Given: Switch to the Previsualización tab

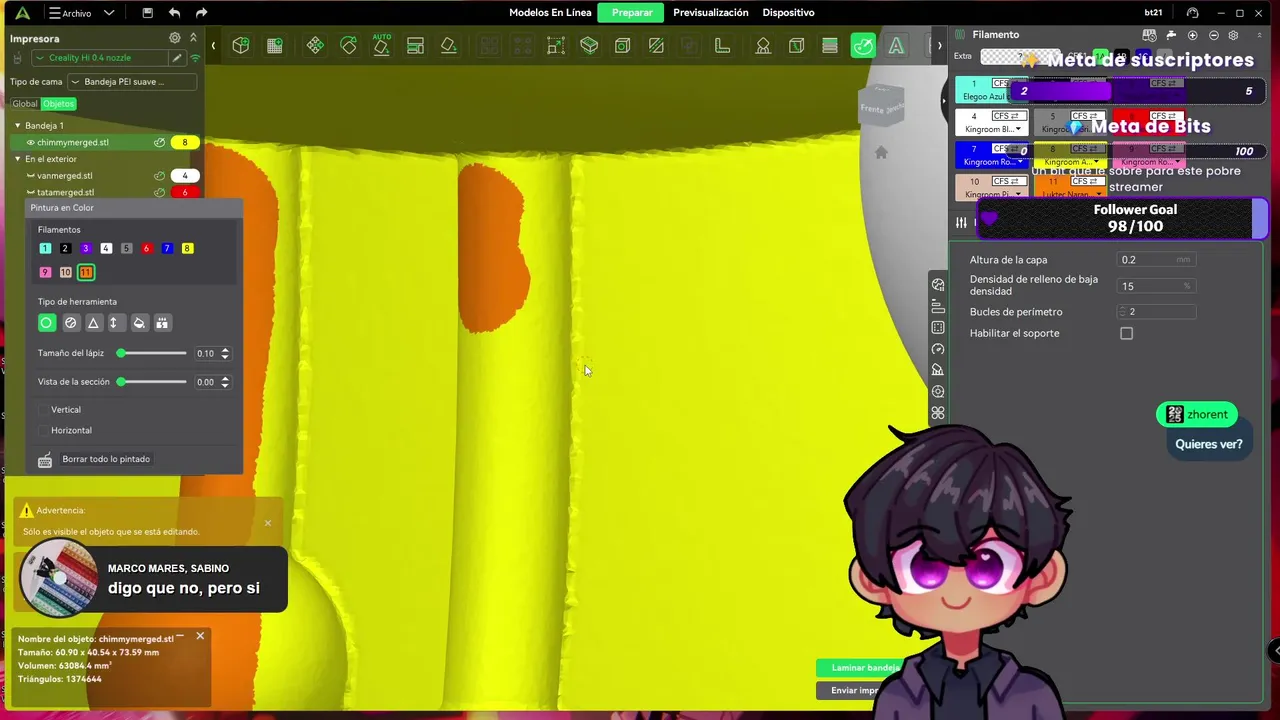Looking at the screenshot, I should [711, 13].
